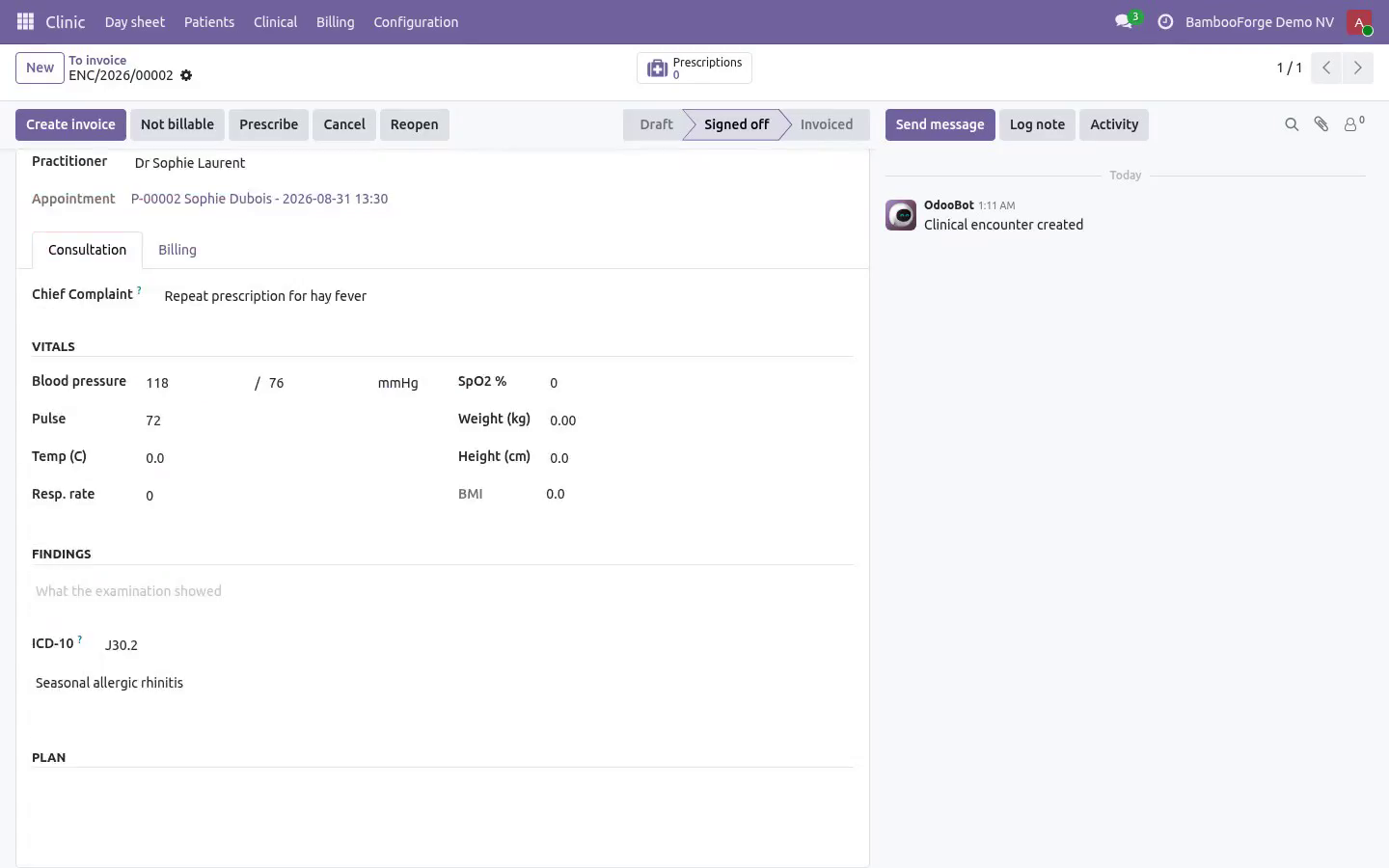Open attachments paperclip icon
The image size is (1389, 868).
(1321, 124)
